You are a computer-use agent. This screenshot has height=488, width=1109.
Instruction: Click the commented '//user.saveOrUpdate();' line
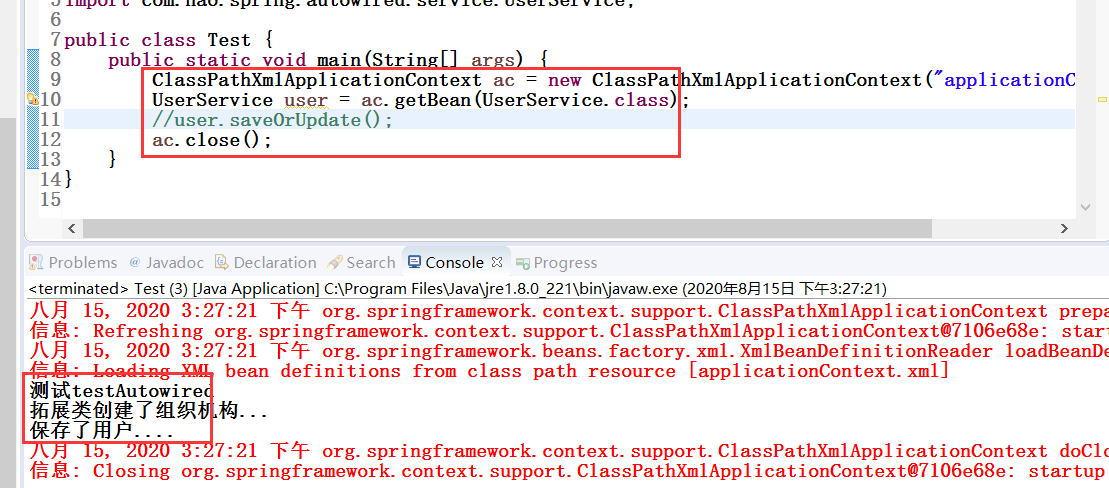tap(272, 120)
